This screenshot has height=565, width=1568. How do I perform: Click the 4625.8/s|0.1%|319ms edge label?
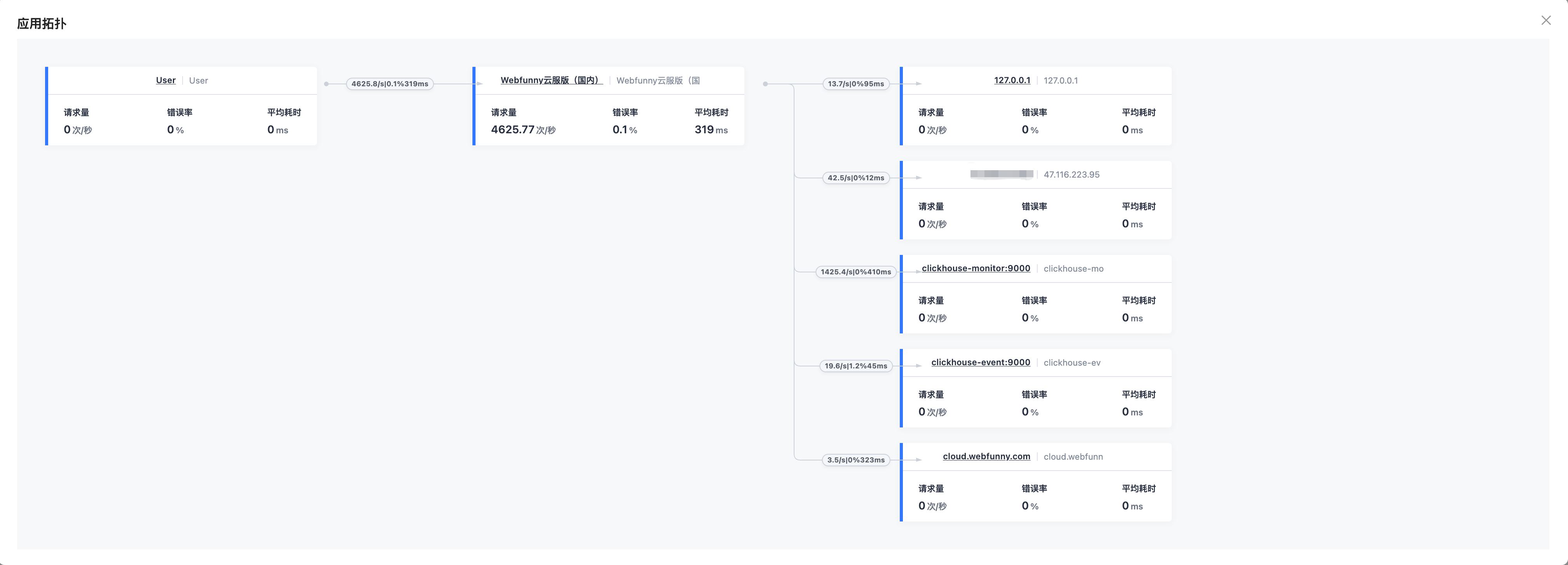(x=390, y=84)
